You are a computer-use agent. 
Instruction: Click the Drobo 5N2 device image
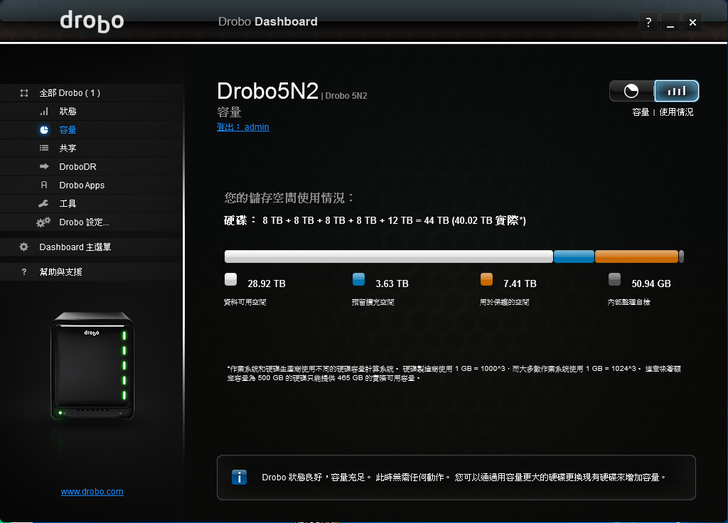pos(92,366)
